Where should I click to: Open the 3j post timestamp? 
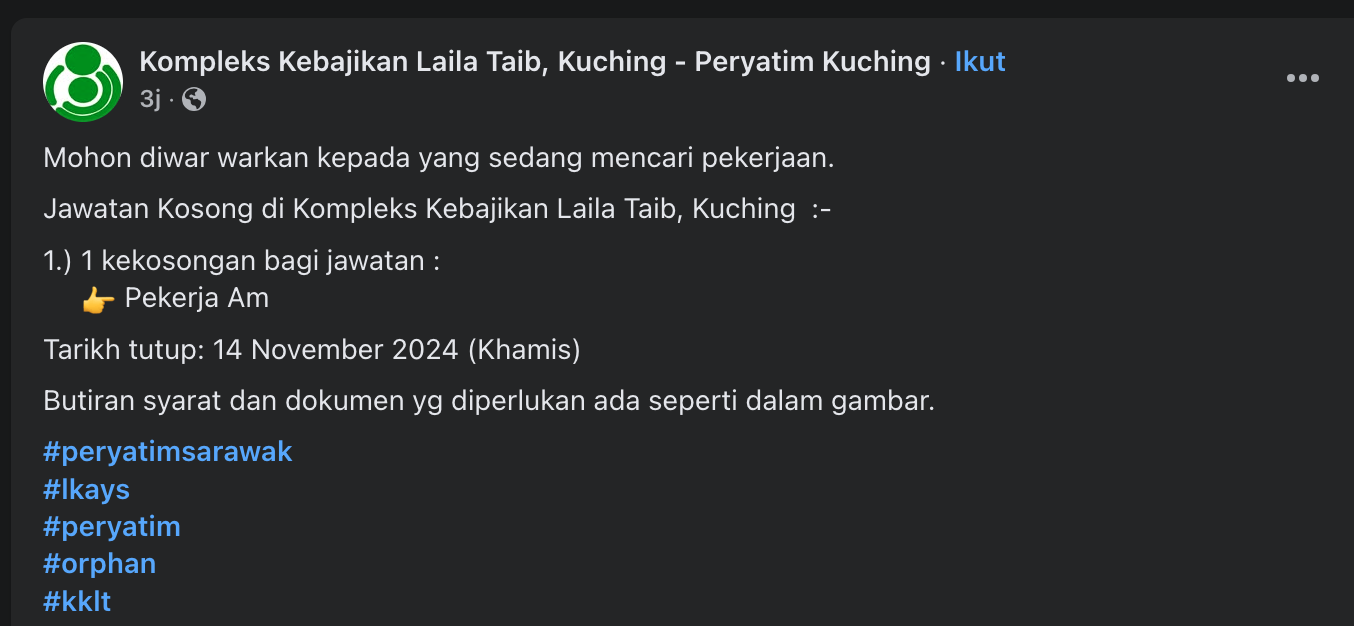coord(151,99)
